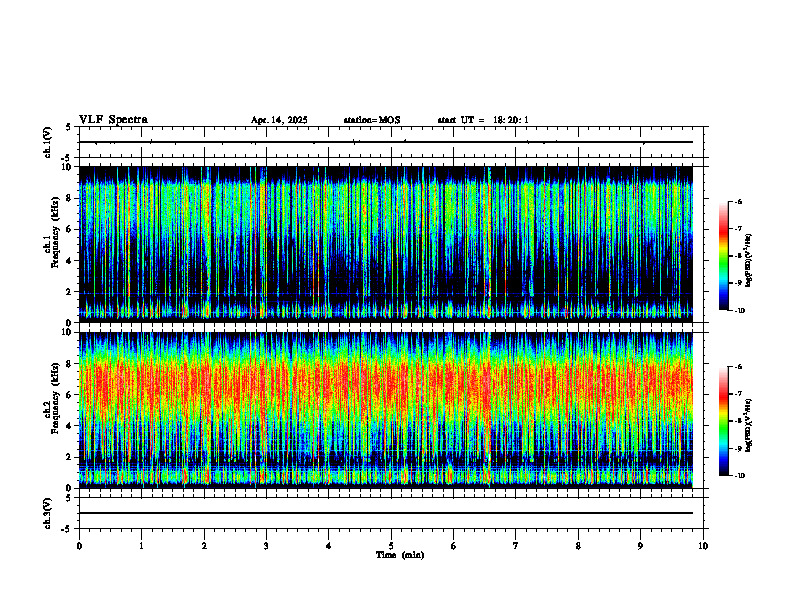This screenshot has height=612, width=792.
Task: Click the "start UT = 18:20:1" header text
Action: [483, 120]
